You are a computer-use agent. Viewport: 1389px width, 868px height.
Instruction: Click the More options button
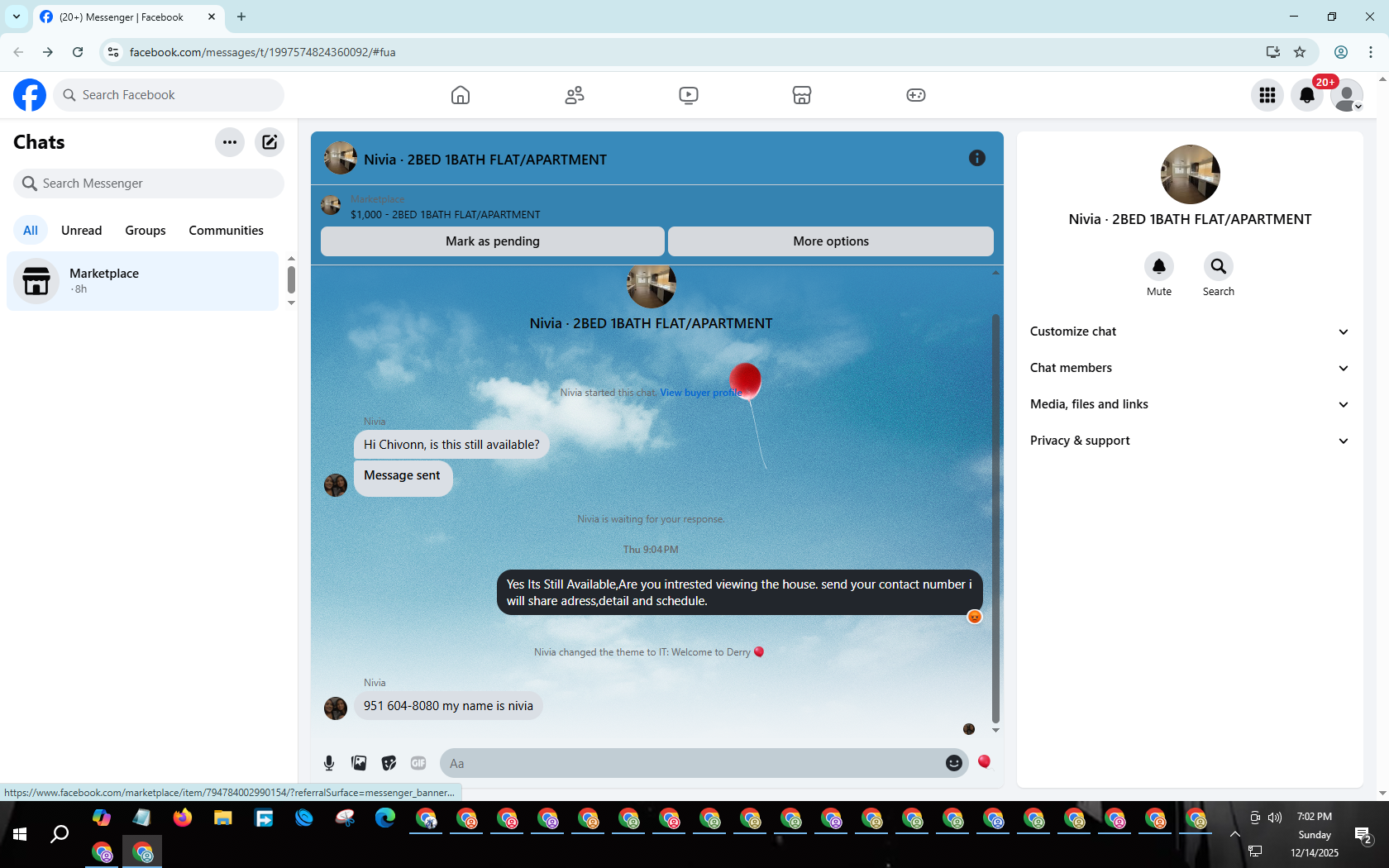click(x=831, y=241)
